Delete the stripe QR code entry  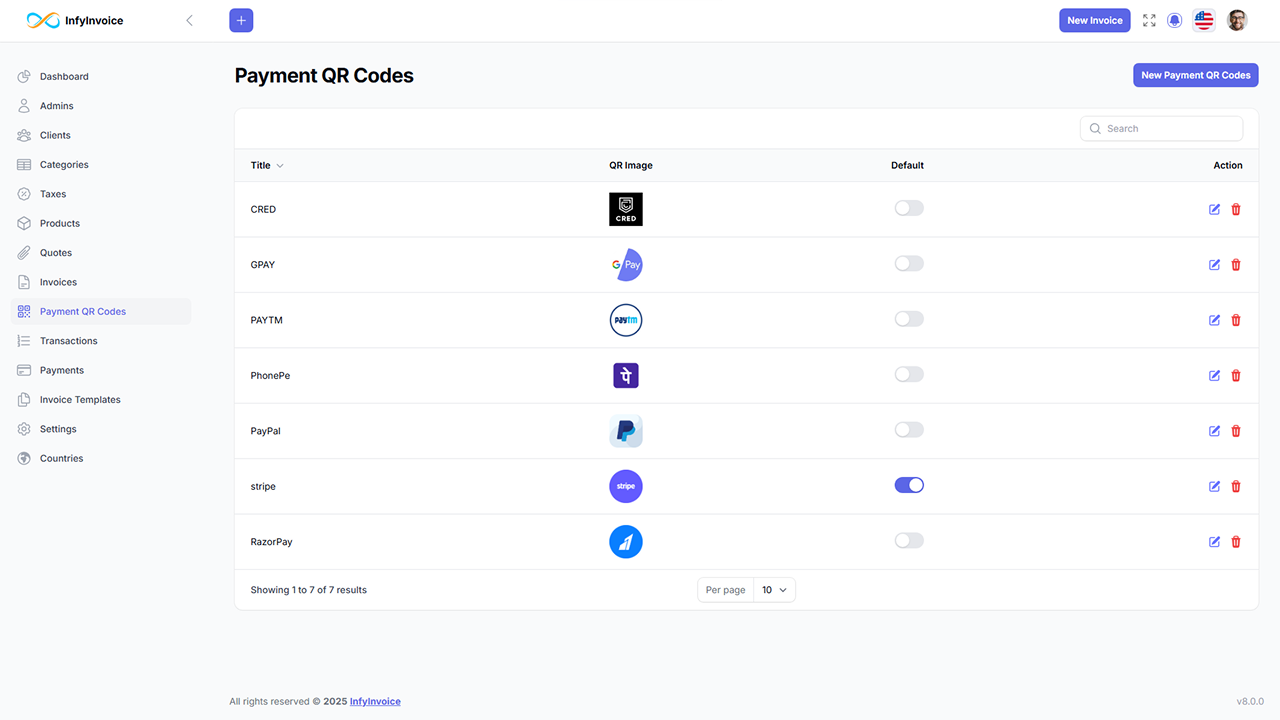pyautogui.click(x=1236, y=486)
